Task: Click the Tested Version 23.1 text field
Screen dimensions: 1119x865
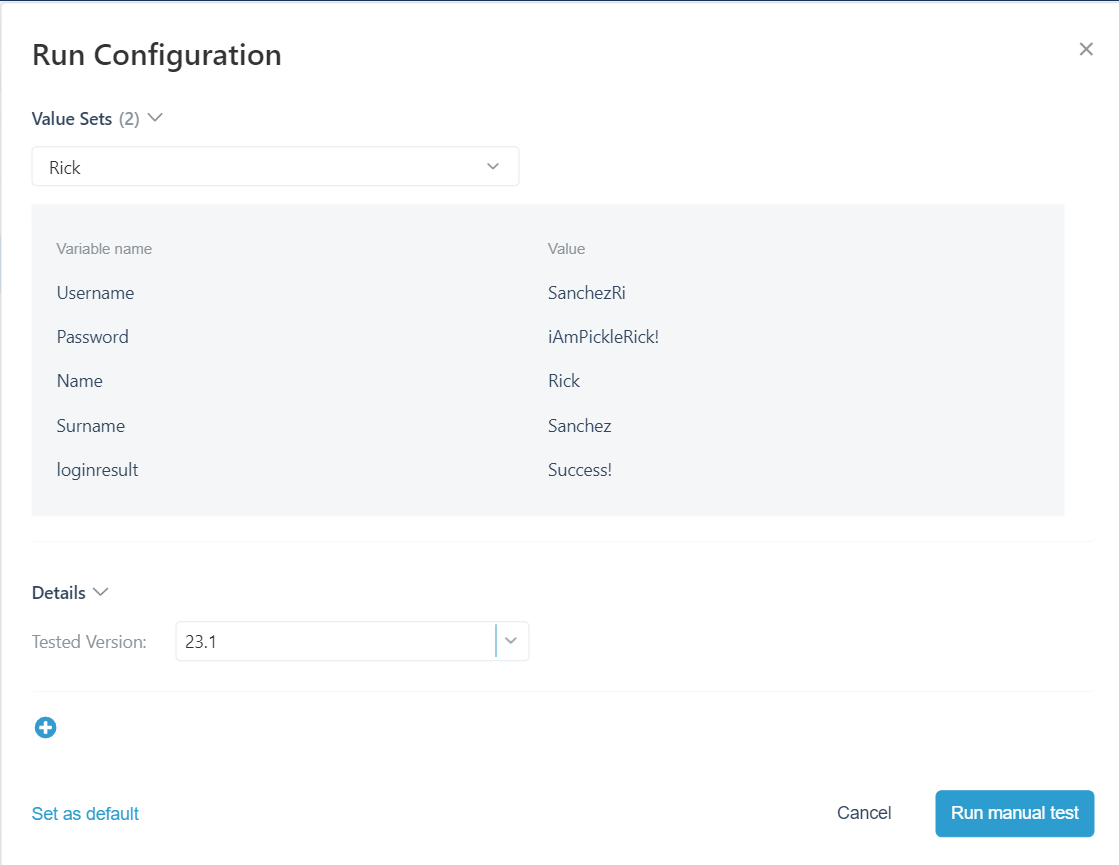Action: (x=335, y=642)
